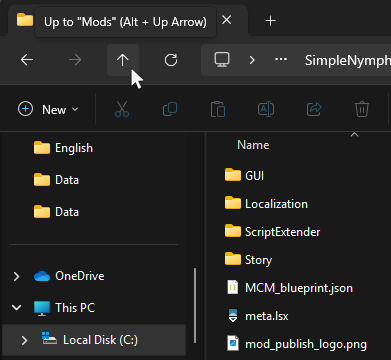Click the OneDrive cloud icon
Screen dimensions: 391x360
point(42,276)
